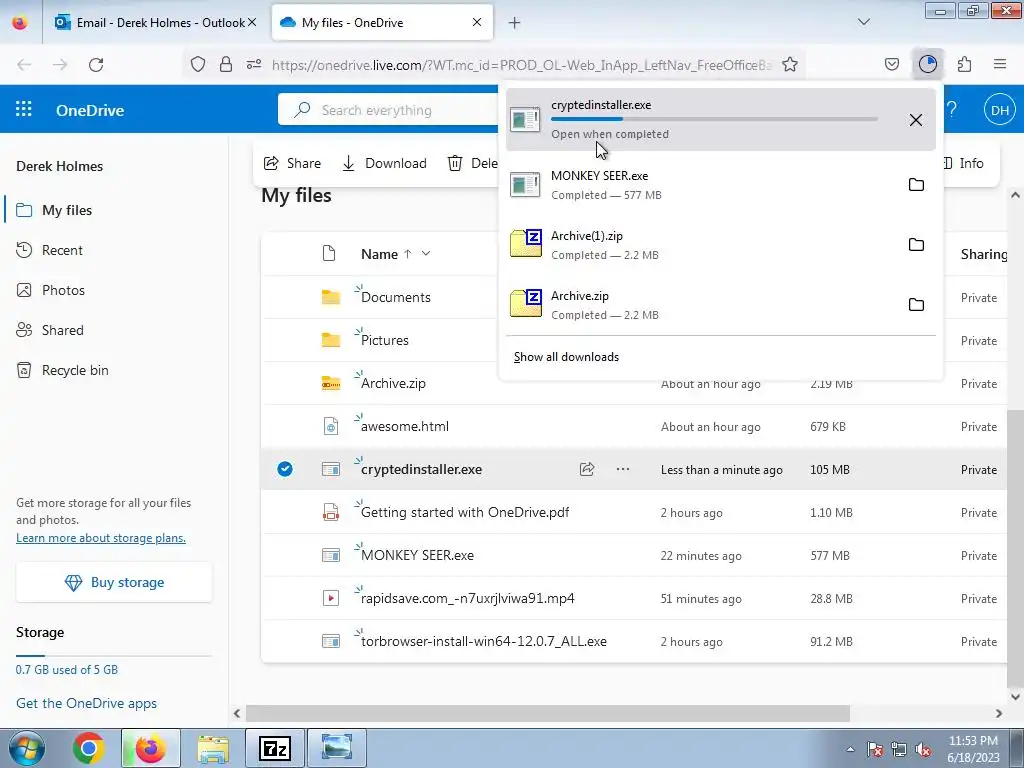Open the Firefox extensions puzzle icon
Image resolution: width=1024 pixels, height=768 pixels.
pos(964,64)
